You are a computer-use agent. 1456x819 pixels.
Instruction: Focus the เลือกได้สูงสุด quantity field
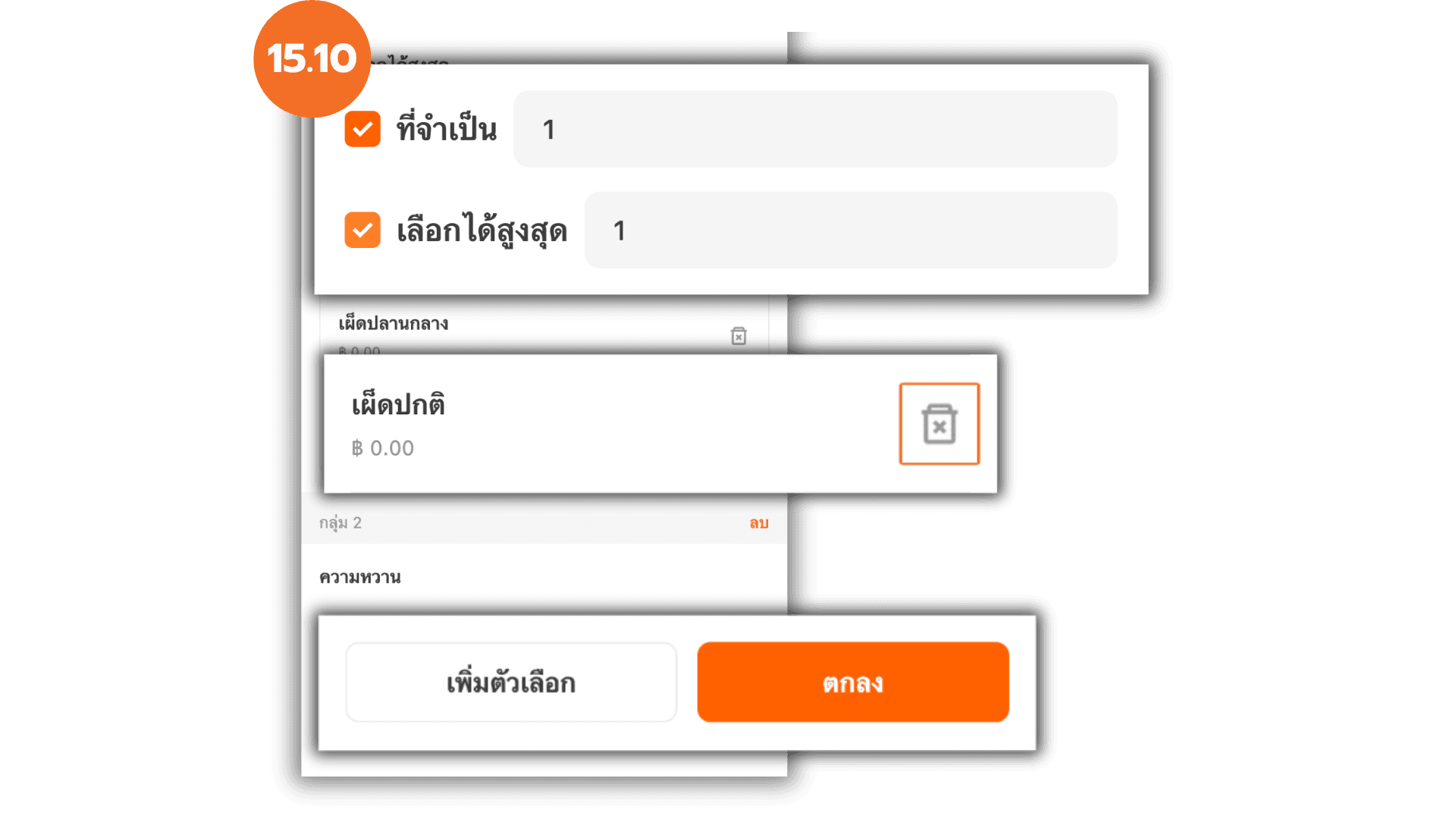coord(851,230)
